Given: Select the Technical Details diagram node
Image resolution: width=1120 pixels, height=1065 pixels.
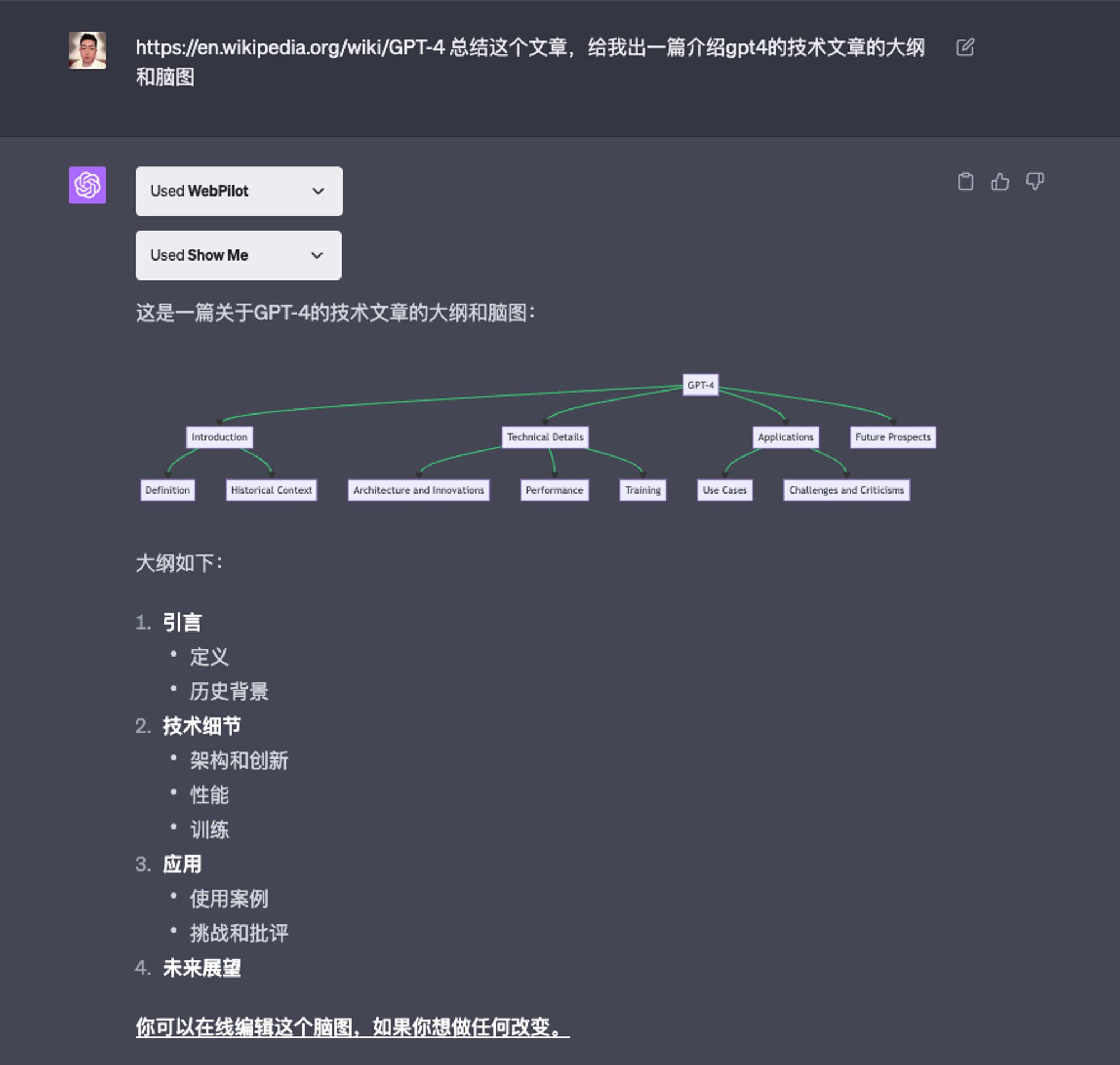Looking at the screenshot, I should point(545,437).
